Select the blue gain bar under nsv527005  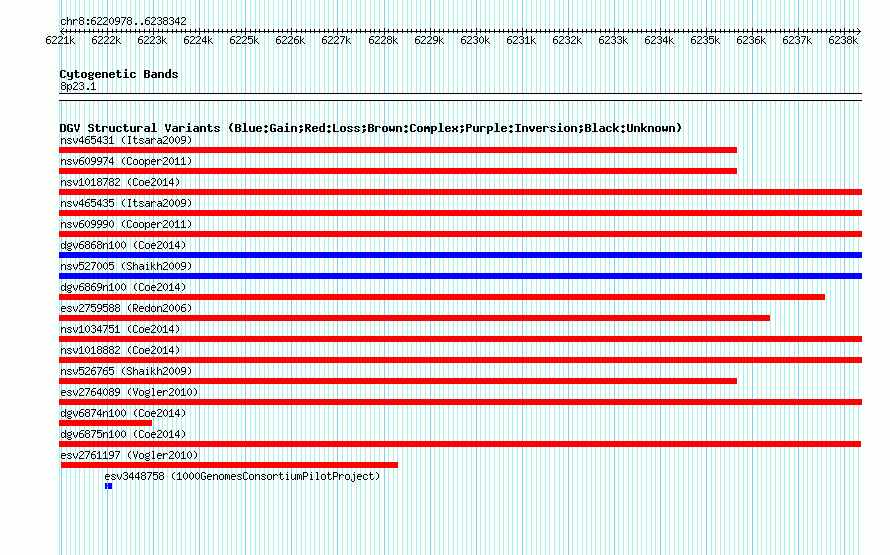[x=460, y=276]
